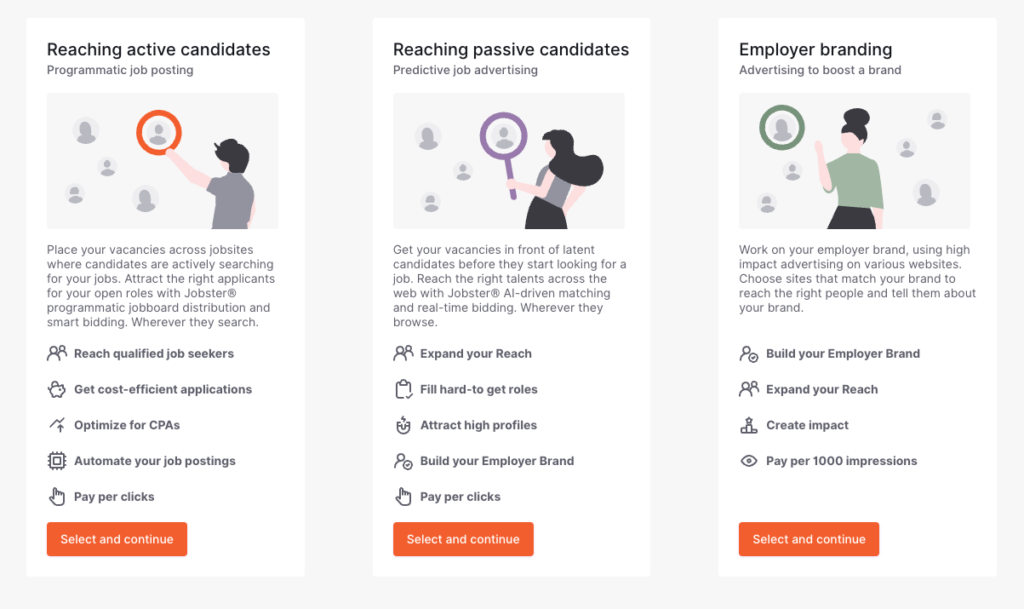Click the magnet icon next to Attract high profiles

tap(403, 425)
